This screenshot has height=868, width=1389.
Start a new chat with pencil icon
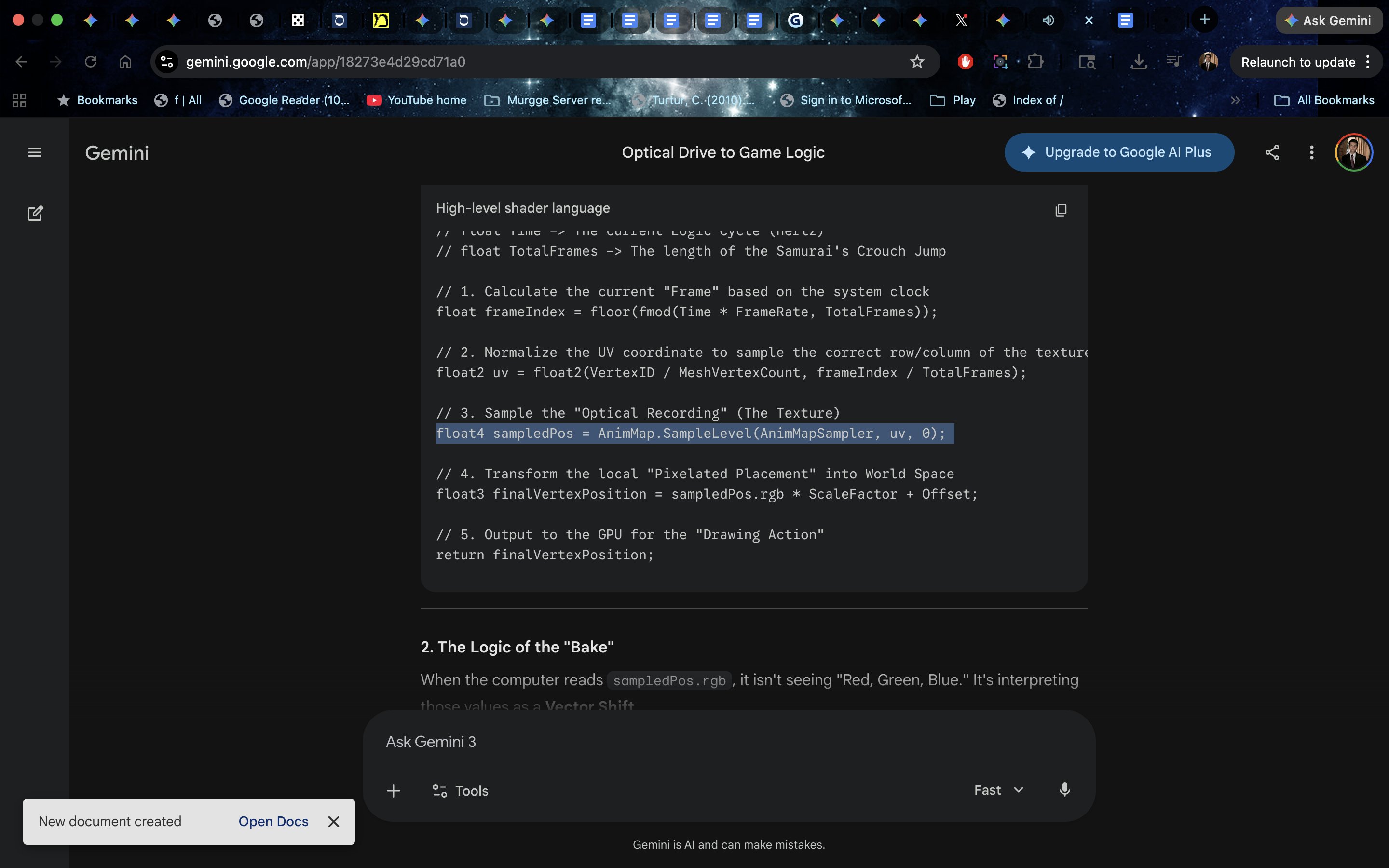click(x=35, y=213)
